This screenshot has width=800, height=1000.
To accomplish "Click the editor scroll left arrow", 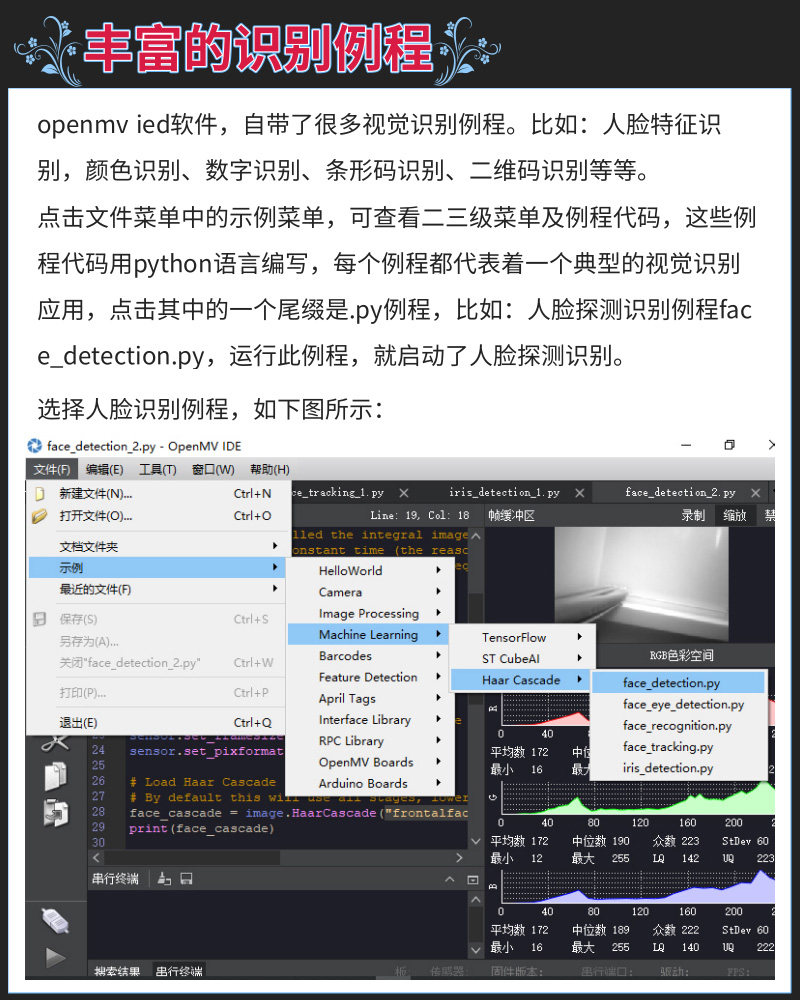I will tap(96, 858).
